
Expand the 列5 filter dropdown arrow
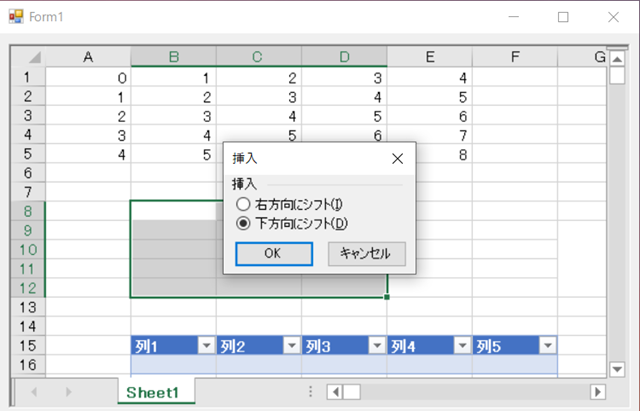pyautogui.click(x=546, y=346)
